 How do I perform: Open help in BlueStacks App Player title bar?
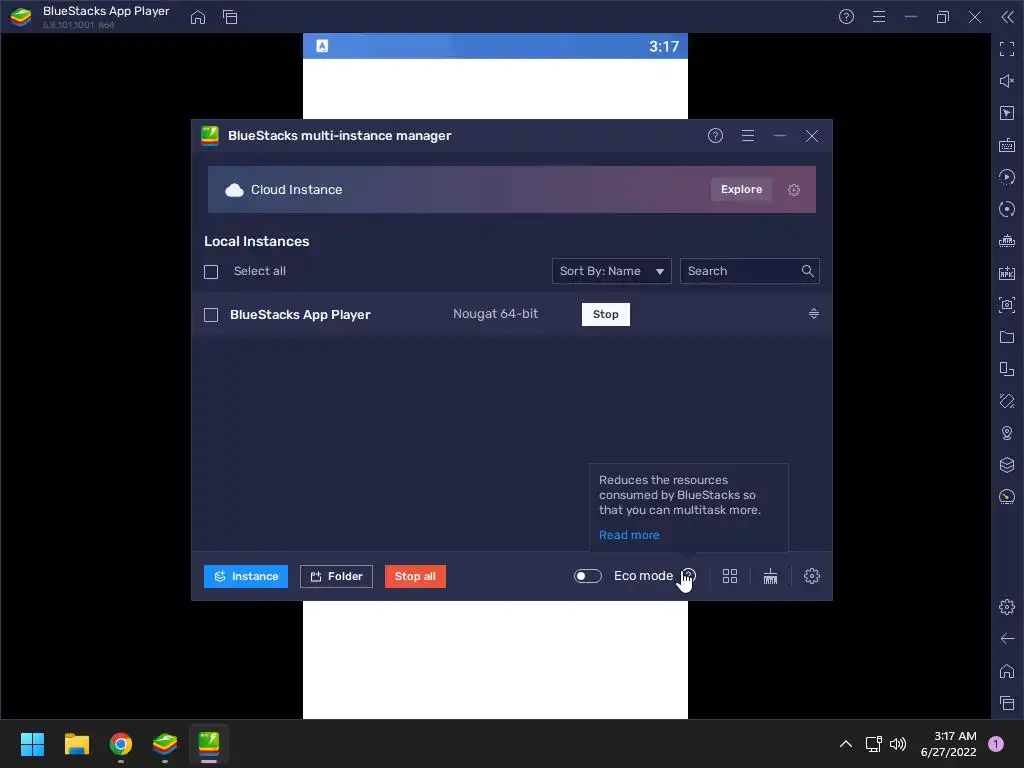[846, 17]
